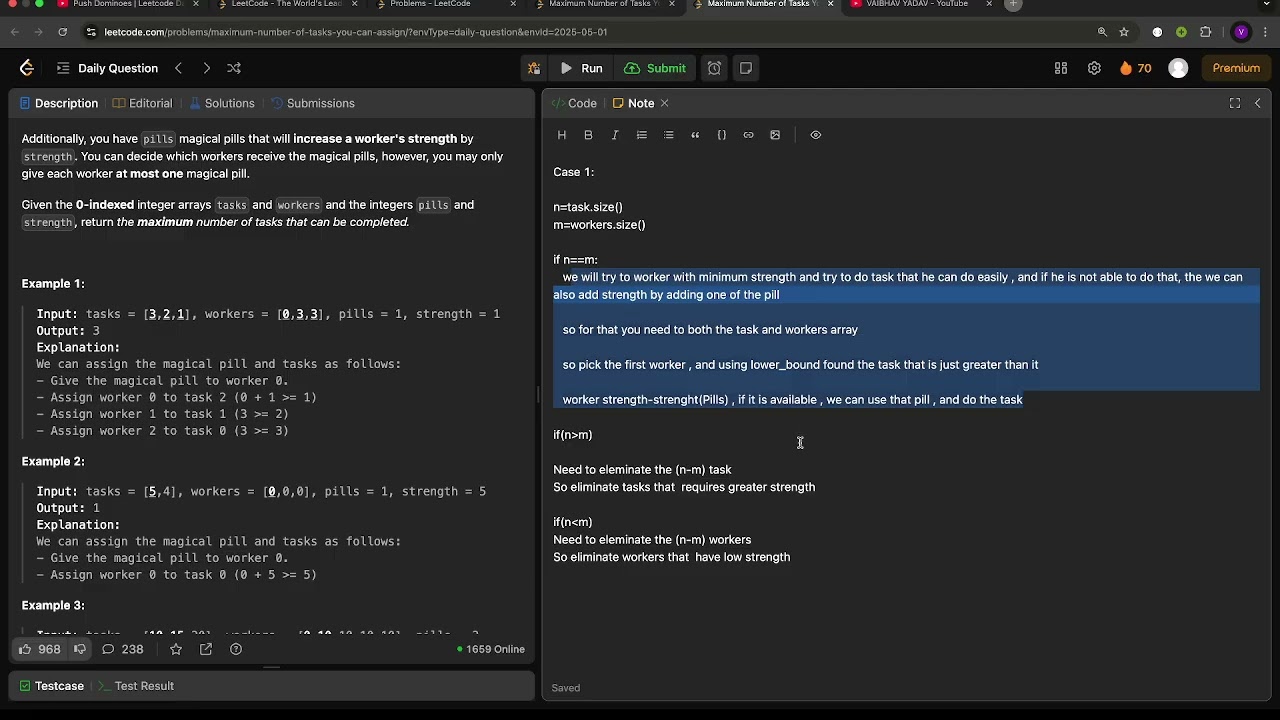This screenshot has height=720, width=1280.
Task: Open the user avatar menu
Action: click(1178, 68)
